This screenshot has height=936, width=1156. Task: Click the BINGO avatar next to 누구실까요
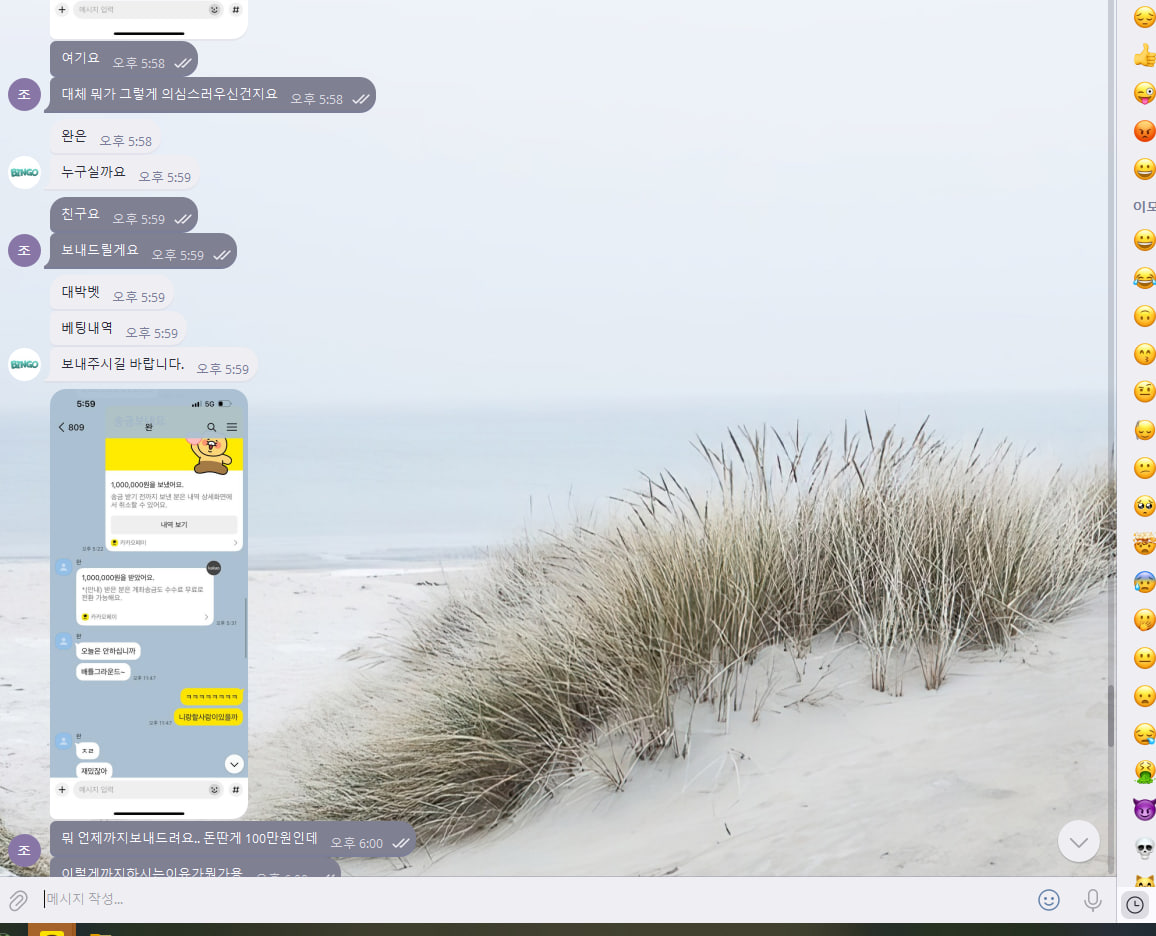pos(24,172)
